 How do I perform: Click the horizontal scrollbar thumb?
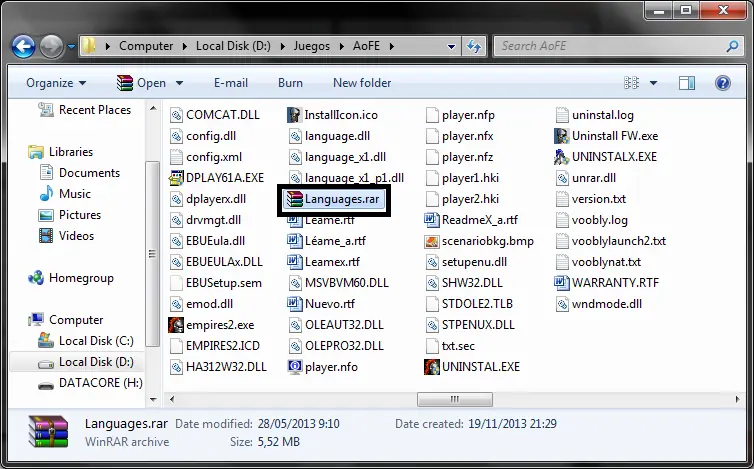click(x=455, y=399)
